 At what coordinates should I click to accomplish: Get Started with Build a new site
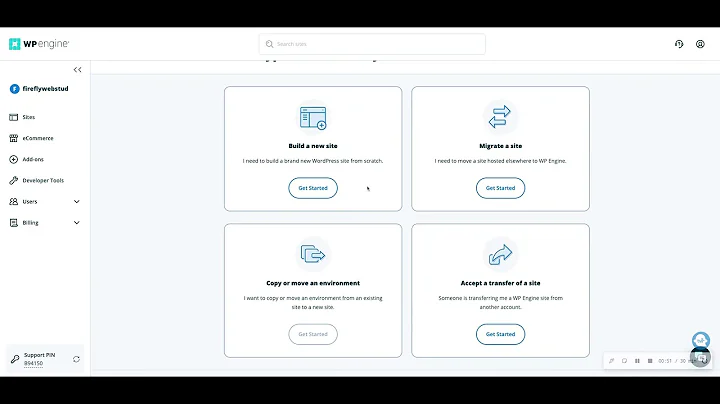tap(313, 188)
